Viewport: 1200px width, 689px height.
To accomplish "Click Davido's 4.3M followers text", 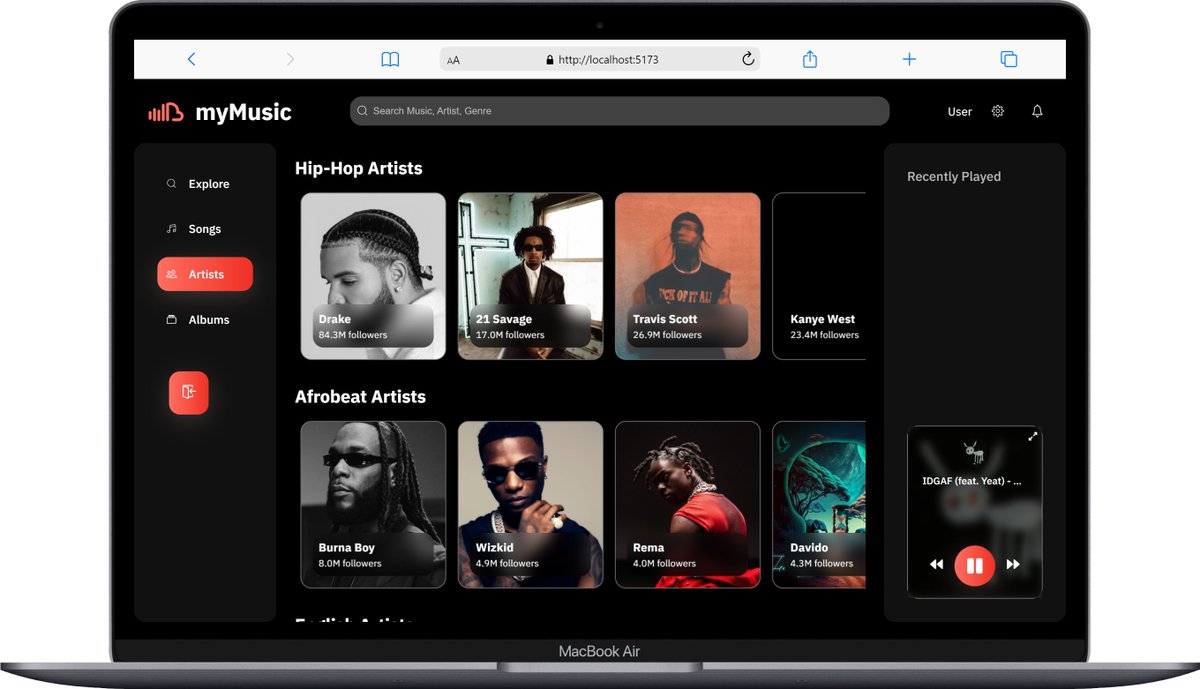I will pos(821,563).
